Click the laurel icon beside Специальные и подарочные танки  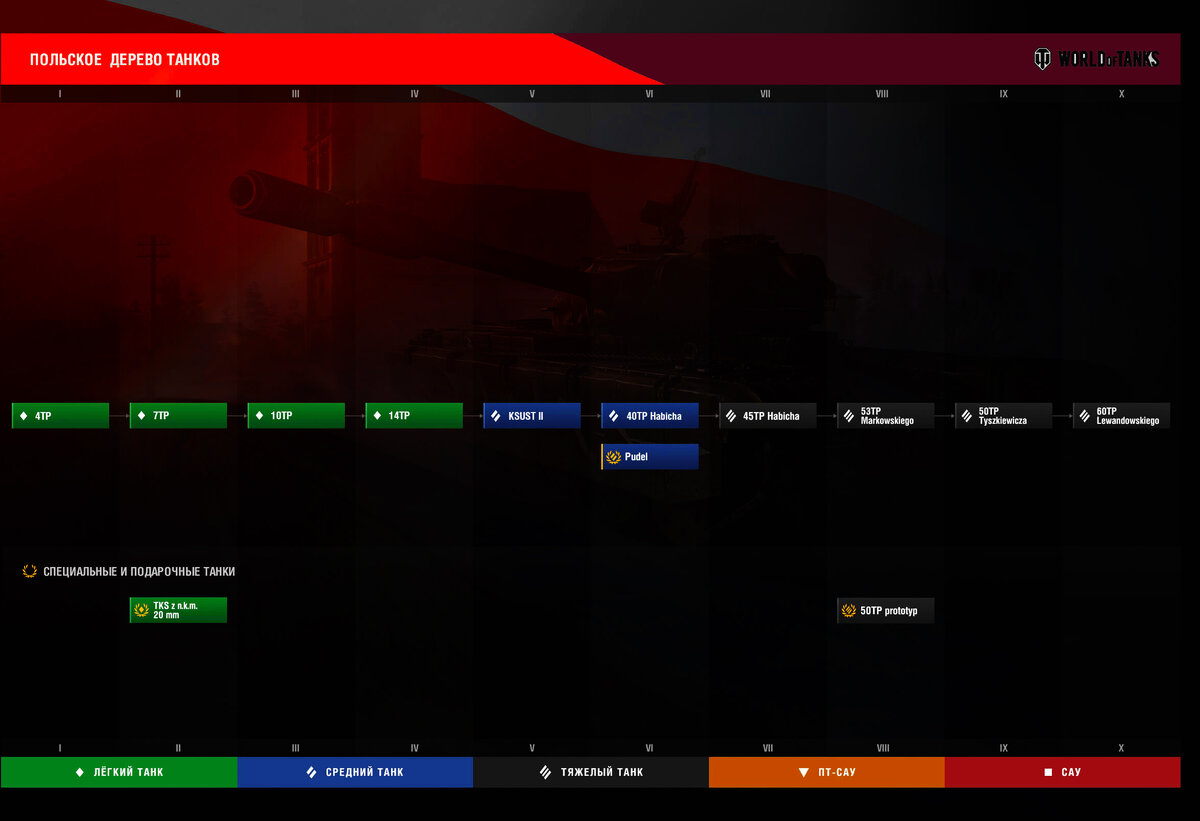pos(30,572)
